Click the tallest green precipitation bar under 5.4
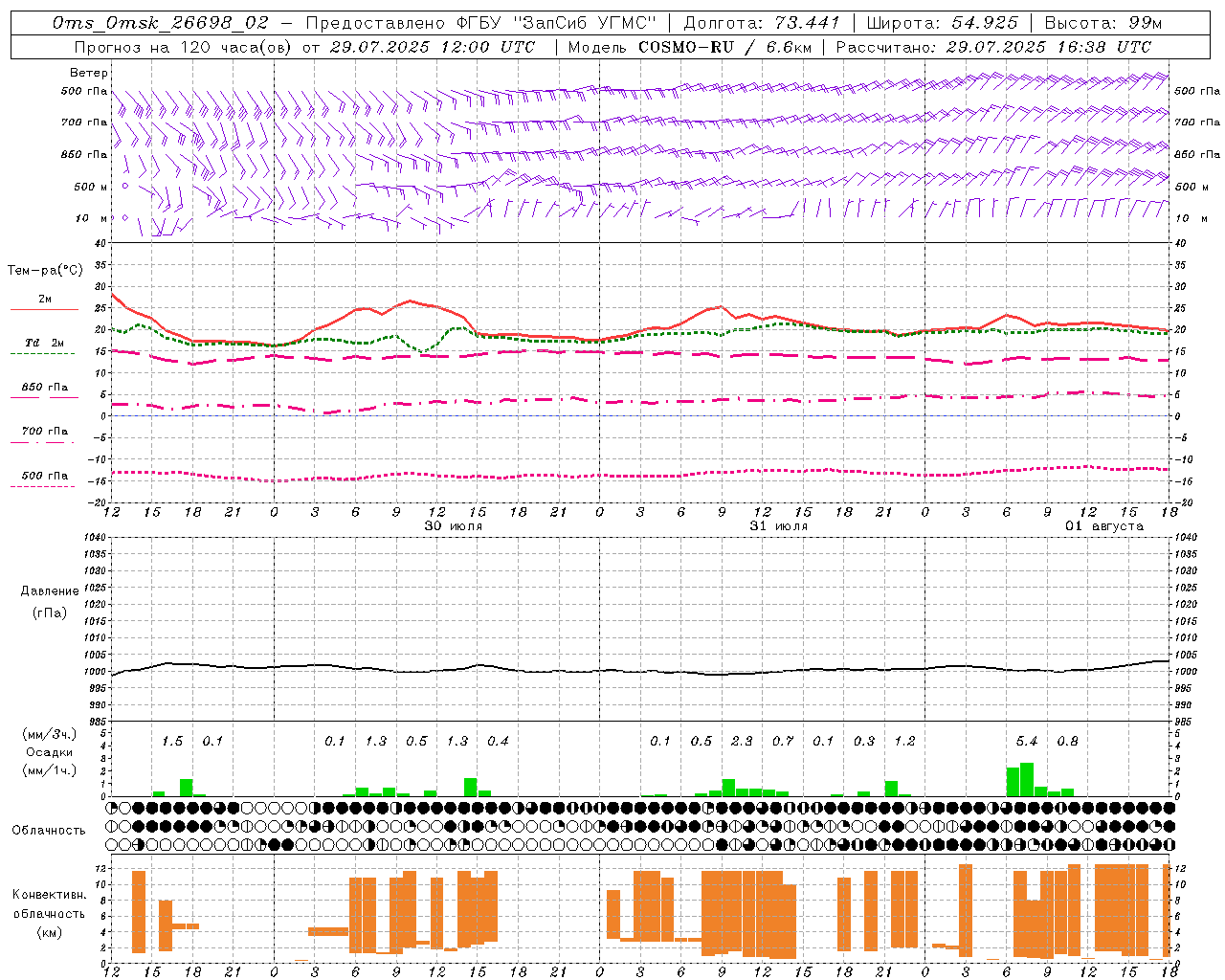This screenshot has height=980, width=1225. [x=1027, y=779]
